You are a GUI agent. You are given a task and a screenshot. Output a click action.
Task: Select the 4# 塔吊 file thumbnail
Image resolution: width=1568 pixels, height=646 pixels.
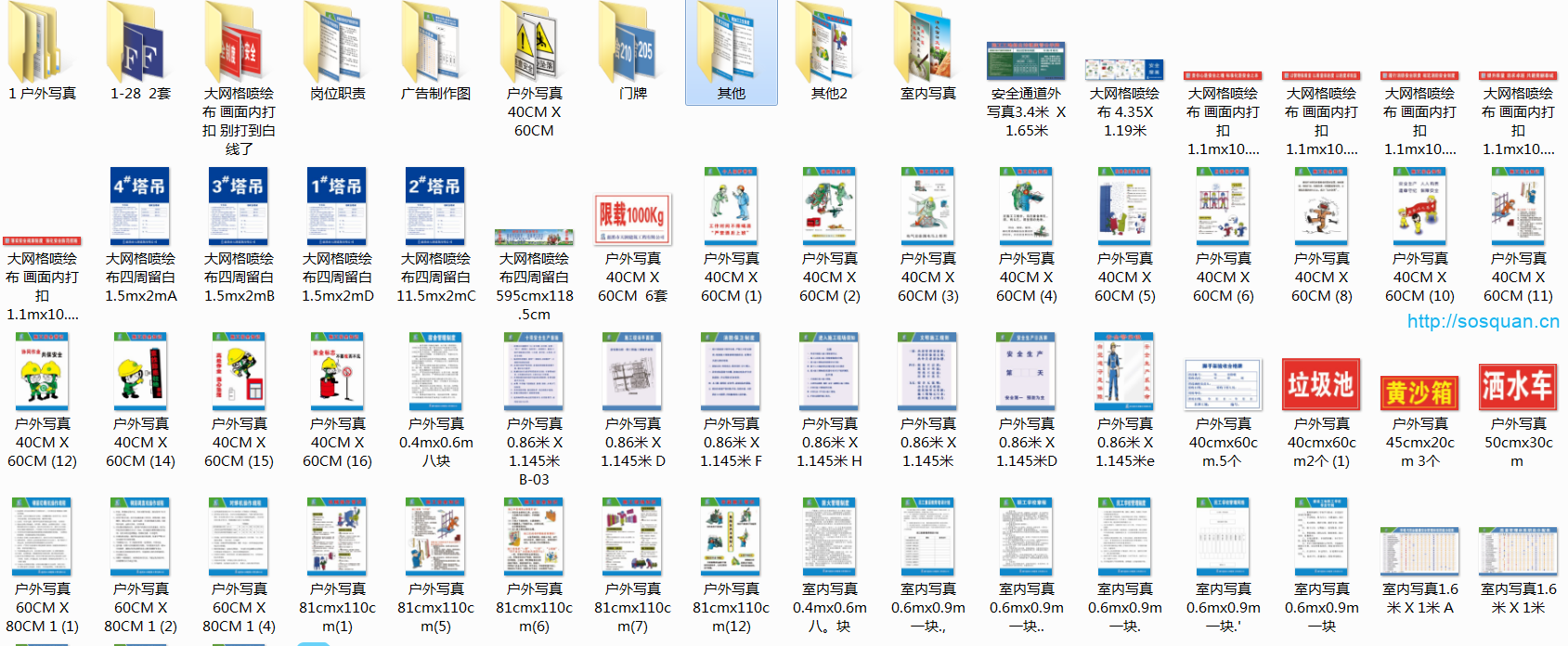click(140, 206)
